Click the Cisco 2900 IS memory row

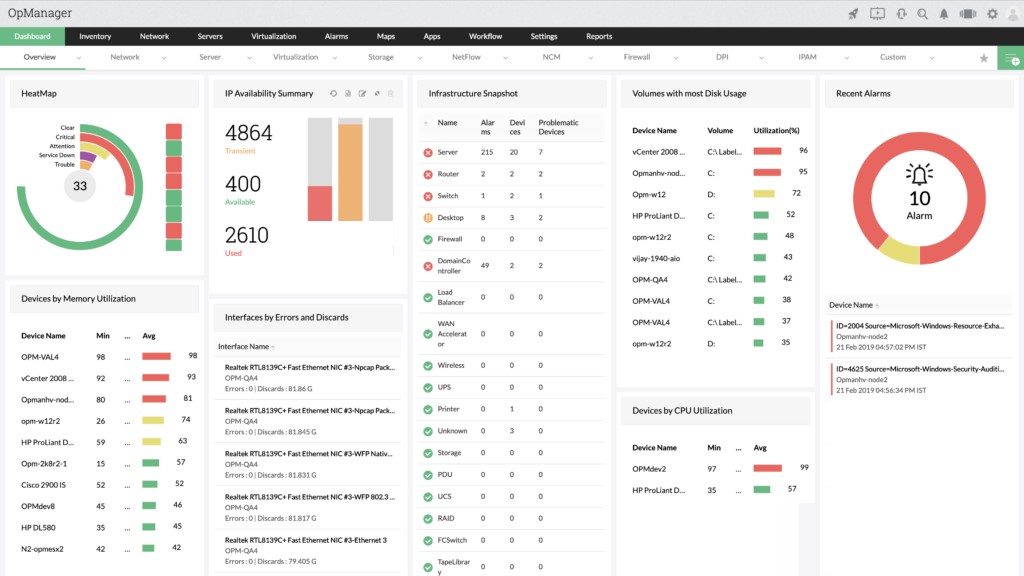click(104, 485)
